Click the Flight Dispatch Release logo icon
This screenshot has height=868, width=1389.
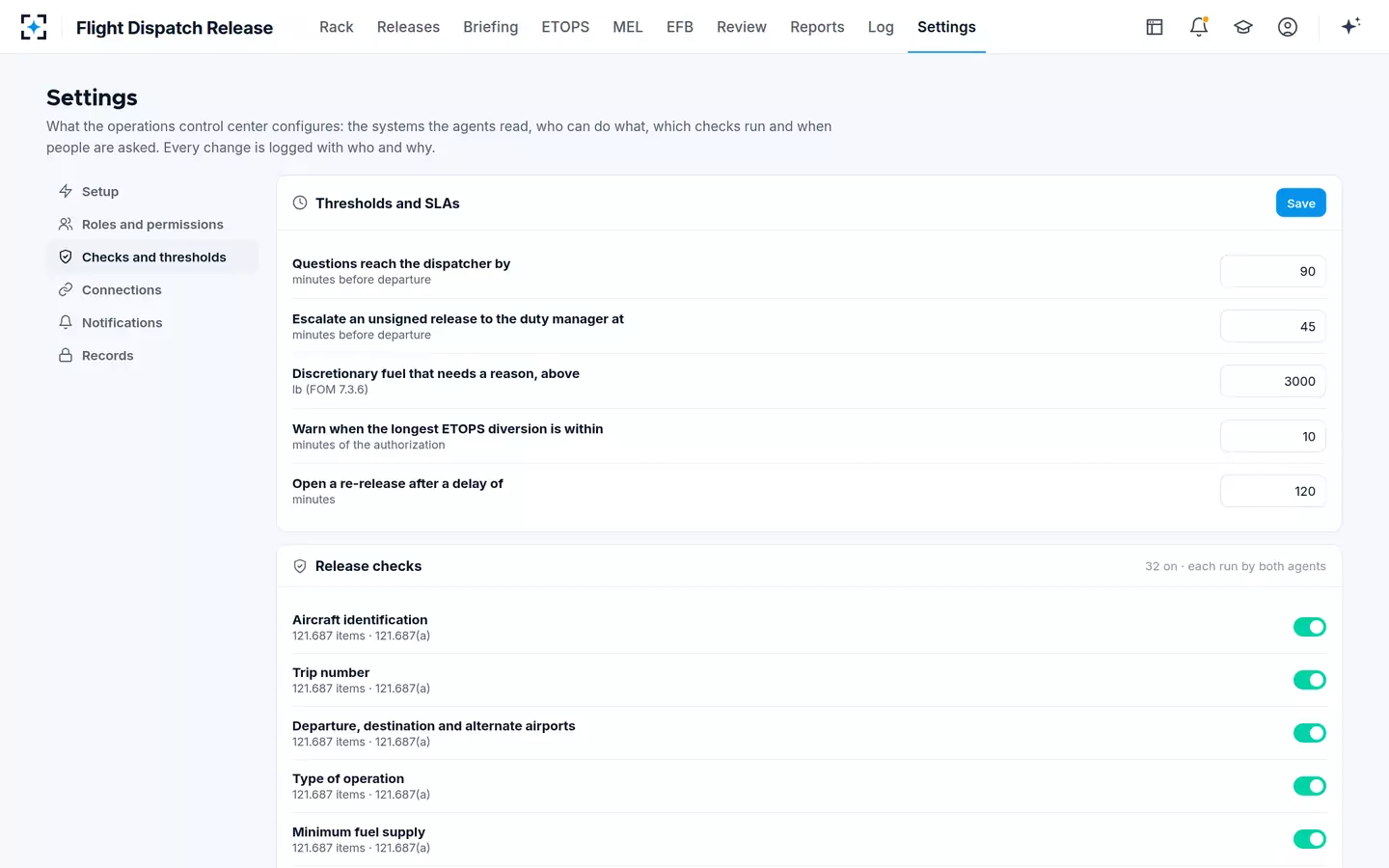coord(34,27)
